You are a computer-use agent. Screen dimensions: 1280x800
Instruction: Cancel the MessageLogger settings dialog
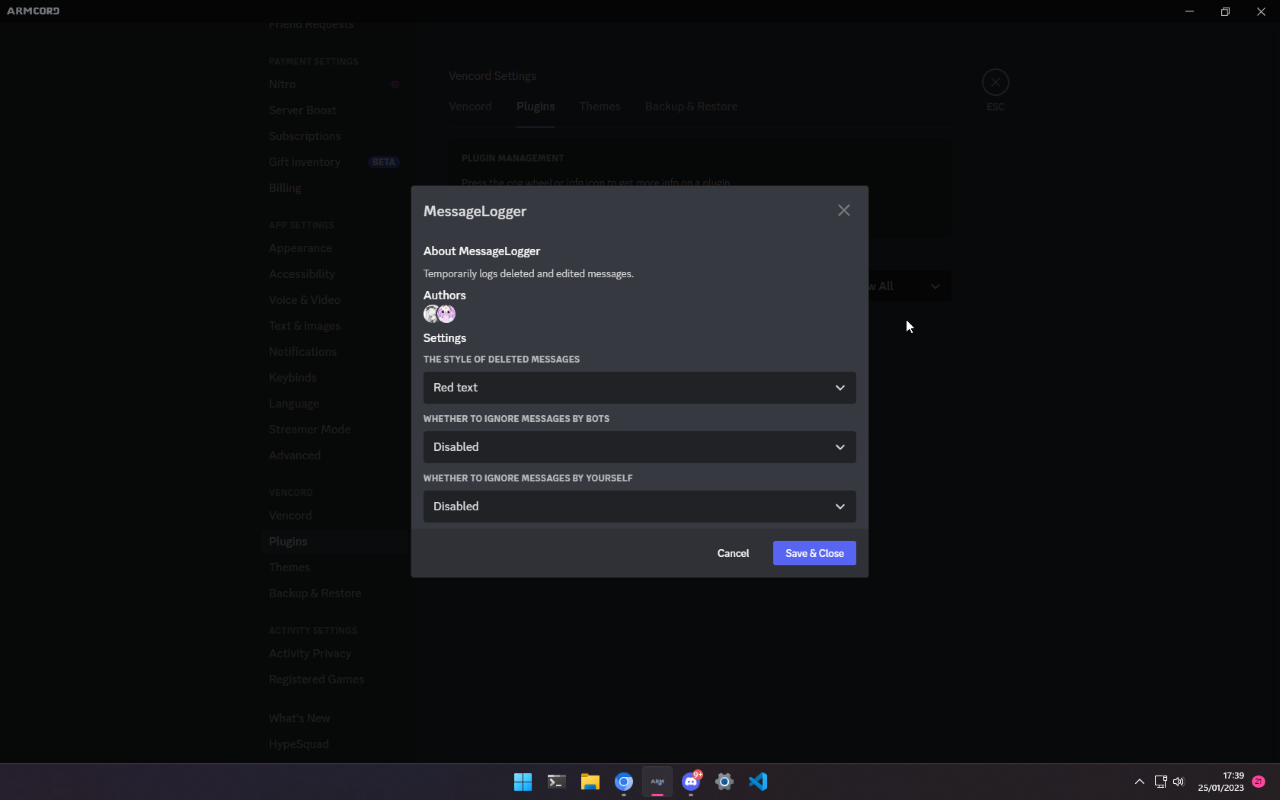click(x=733, y=552)
